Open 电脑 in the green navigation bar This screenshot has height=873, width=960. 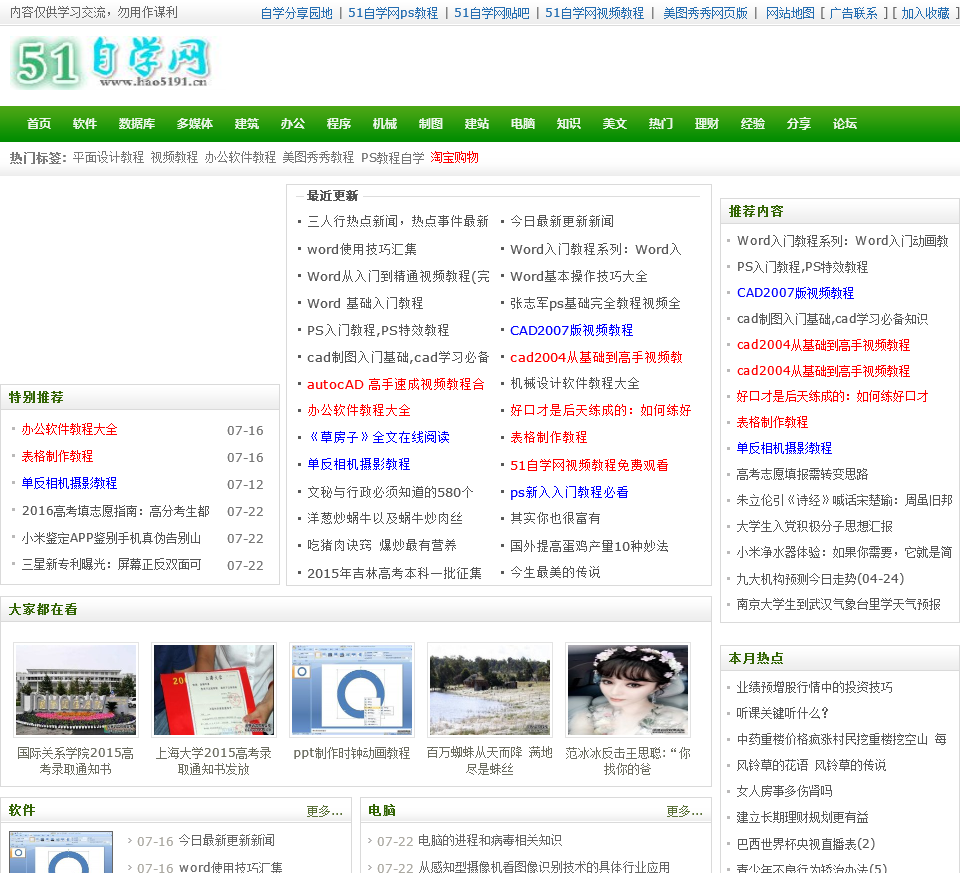coord(523,124)
